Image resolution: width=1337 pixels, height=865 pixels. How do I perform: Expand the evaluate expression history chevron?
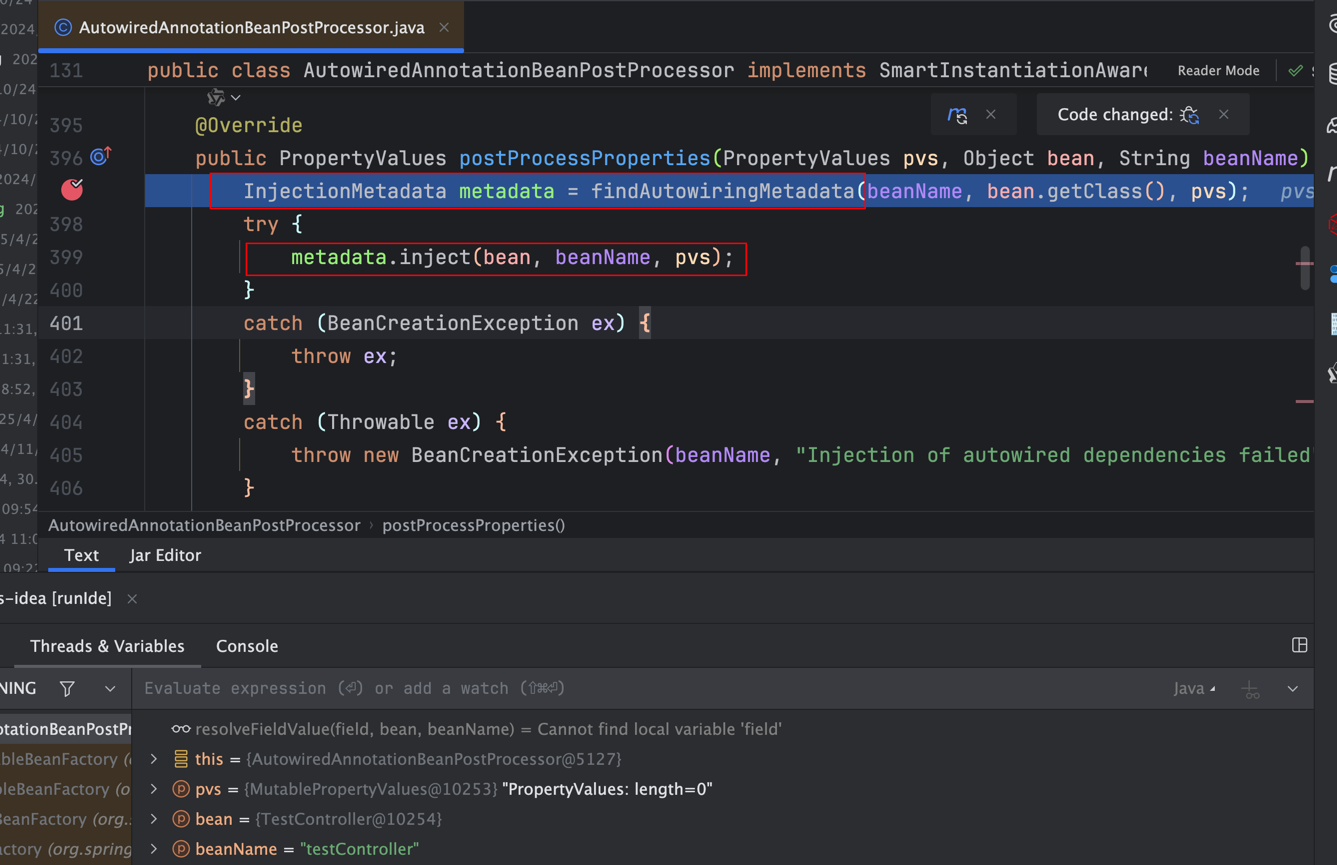pos(1293,688)
